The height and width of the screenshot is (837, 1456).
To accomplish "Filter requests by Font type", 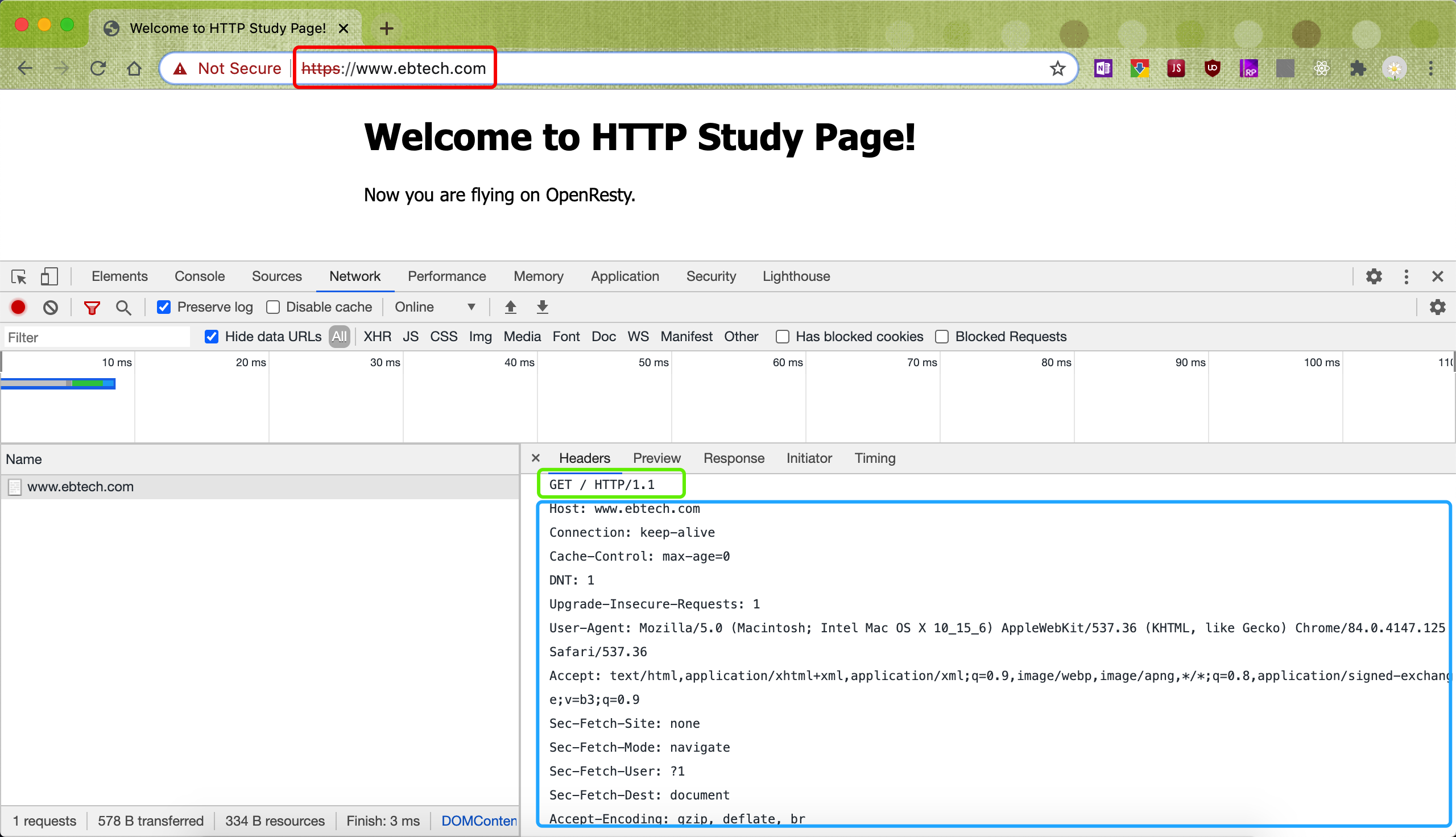I will [565, 337].
